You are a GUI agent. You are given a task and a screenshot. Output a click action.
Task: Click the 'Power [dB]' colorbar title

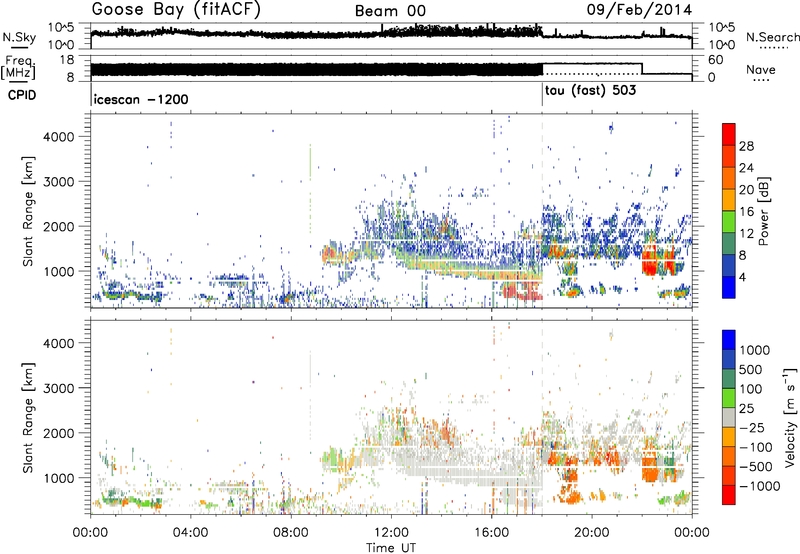[763, 211]
